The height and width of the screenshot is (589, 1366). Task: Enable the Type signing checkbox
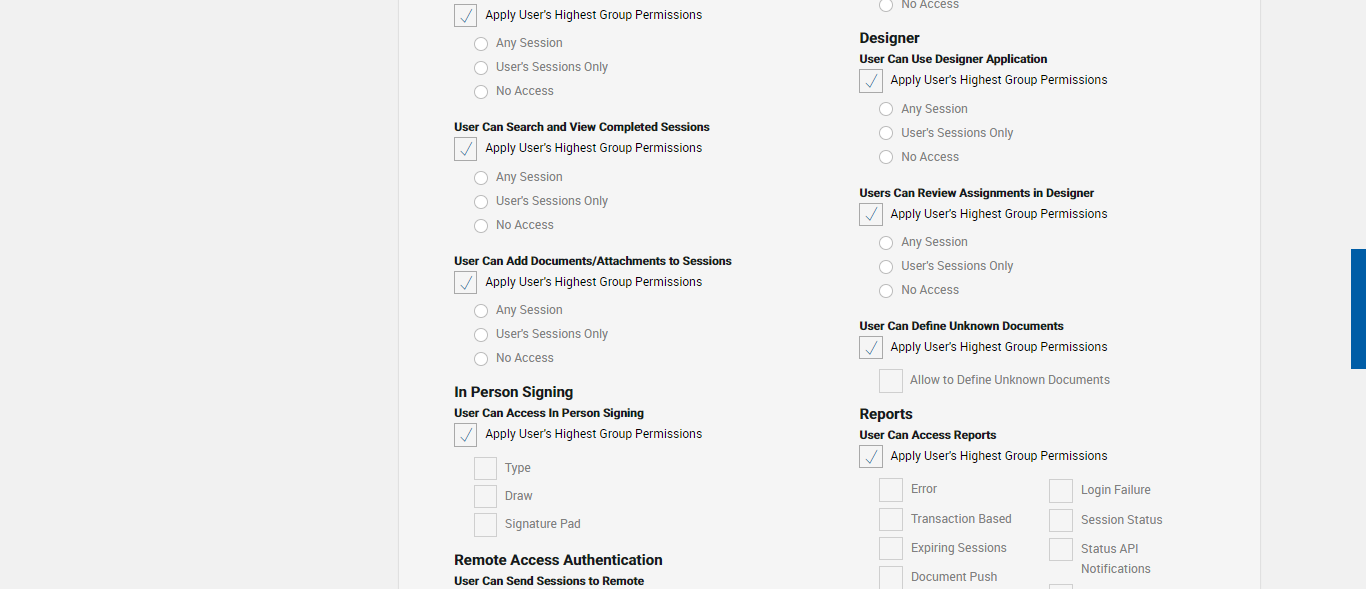click(485, 468)
